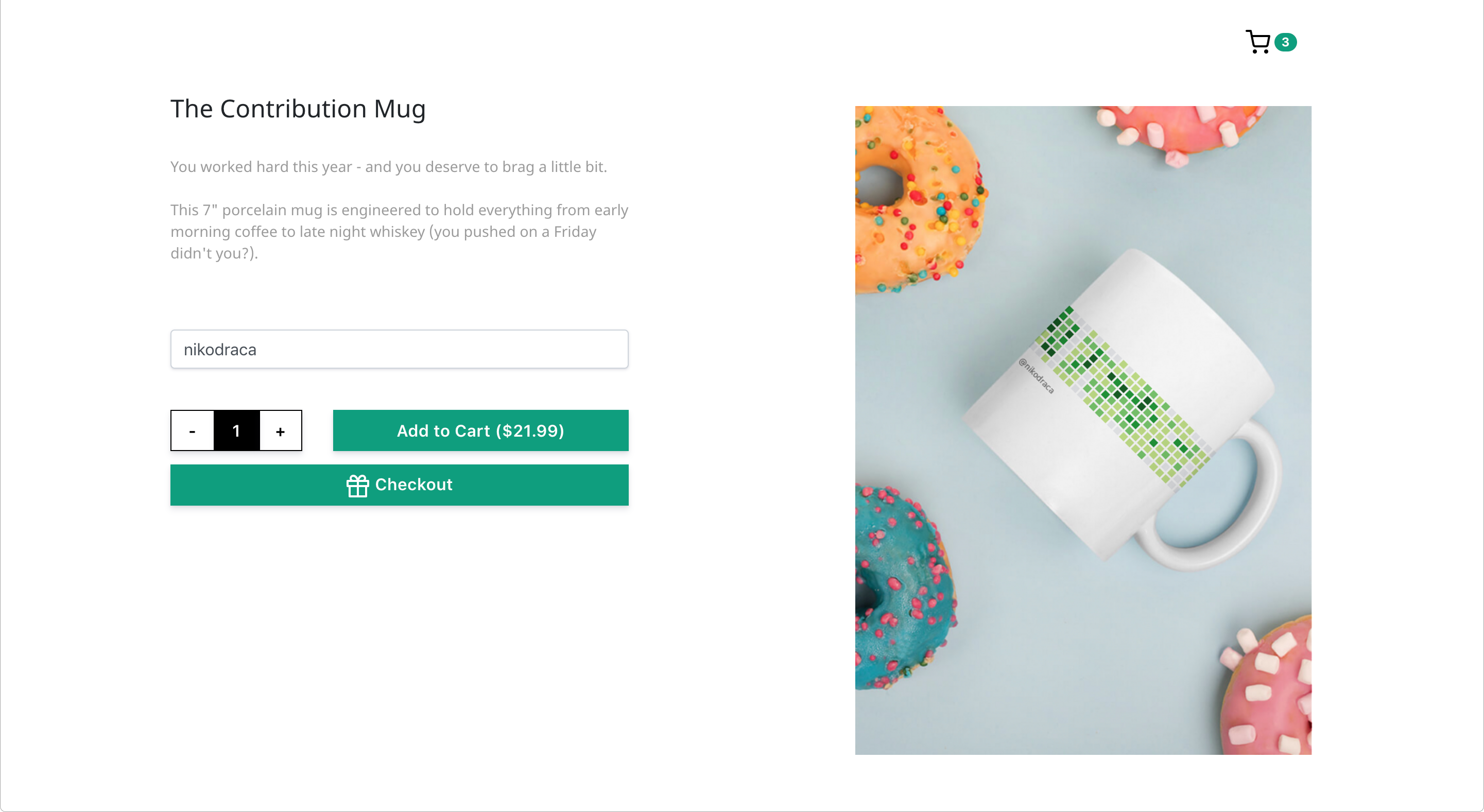Click the @nikodraca text on the mug
Screen dimensions: 1484x812
tap(1037, 375)
